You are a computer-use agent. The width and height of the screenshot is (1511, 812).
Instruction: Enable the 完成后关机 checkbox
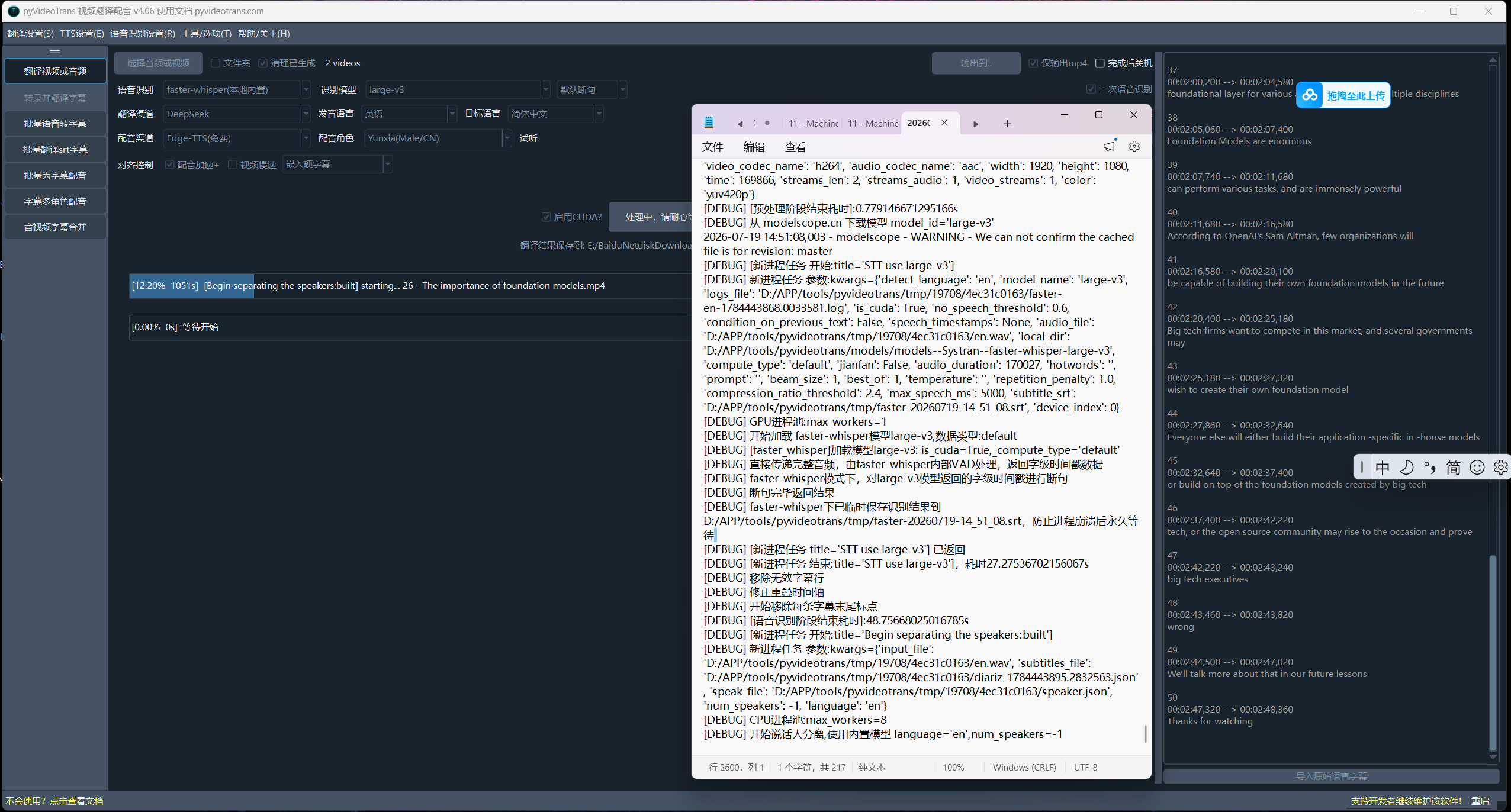(x=1100, y=63)
